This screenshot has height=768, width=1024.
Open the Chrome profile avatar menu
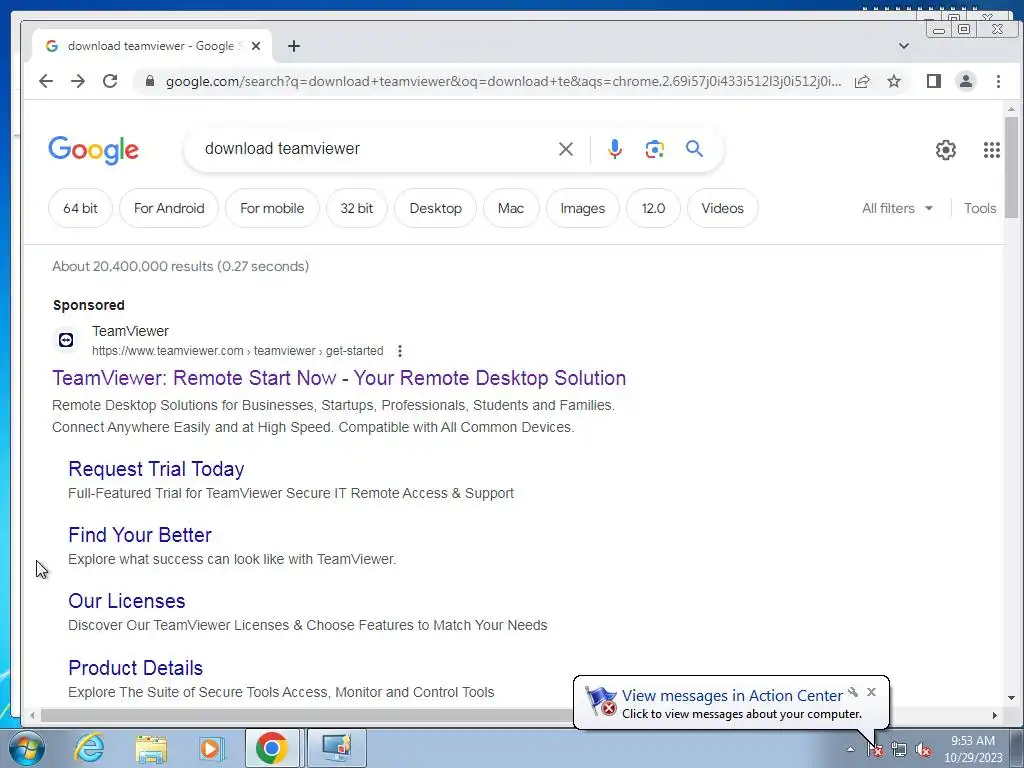tap(966, 81)
